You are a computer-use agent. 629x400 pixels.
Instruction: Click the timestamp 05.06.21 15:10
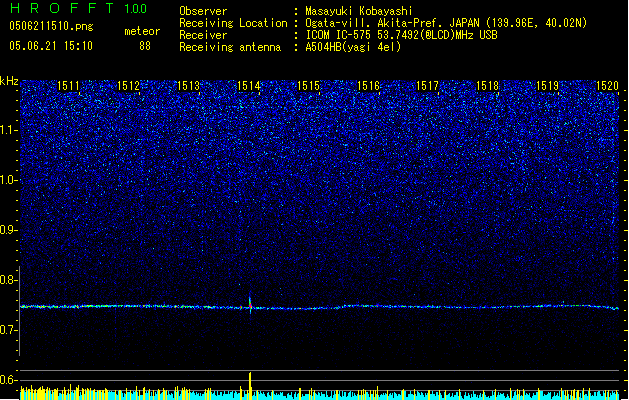tap(51, 46)
